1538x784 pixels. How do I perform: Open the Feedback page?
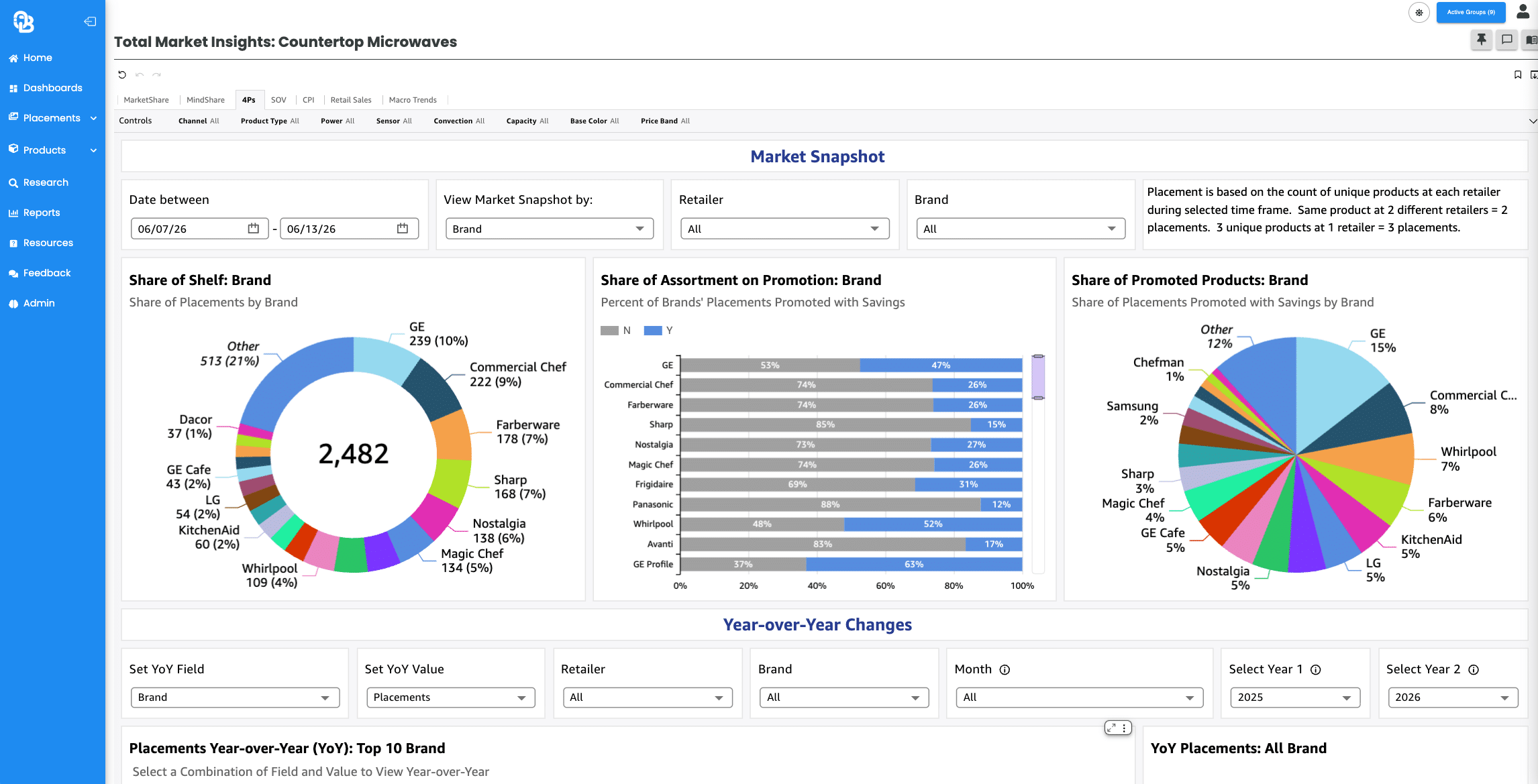[47, 273]
